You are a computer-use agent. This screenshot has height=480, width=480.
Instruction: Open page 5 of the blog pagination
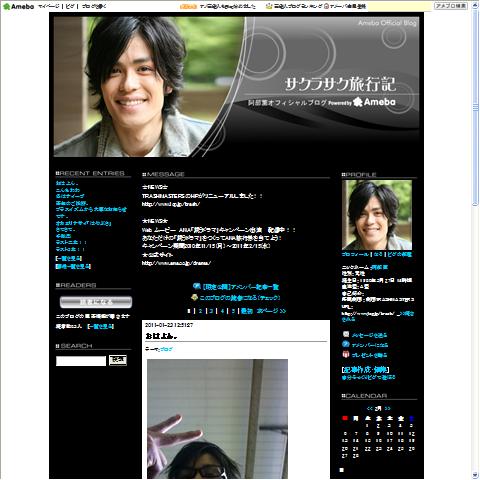[233, 311]
